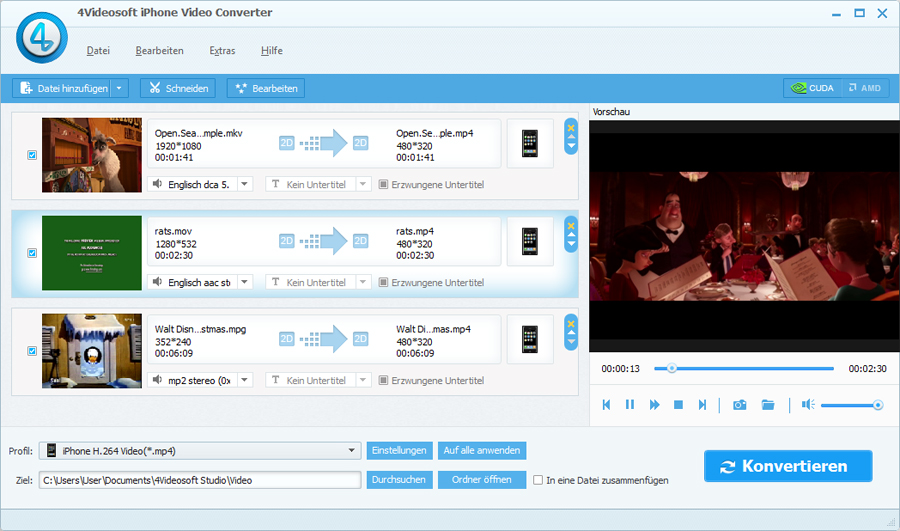Click the preview playback position slider
900x531 pixels.
click(x=744, y=369)
